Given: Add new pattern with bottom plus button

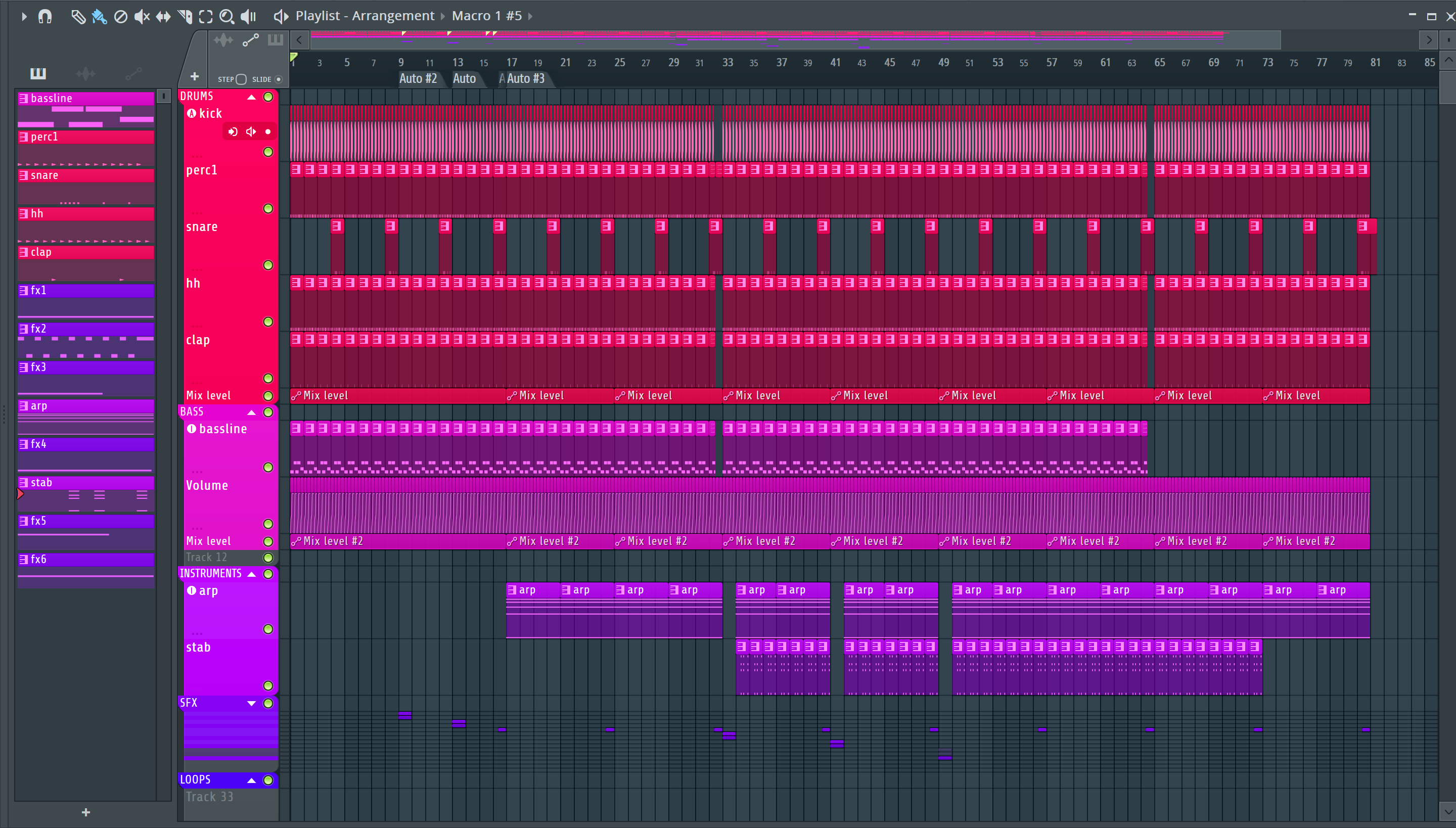Looking at the screenshot, I should tap(86, 813).
